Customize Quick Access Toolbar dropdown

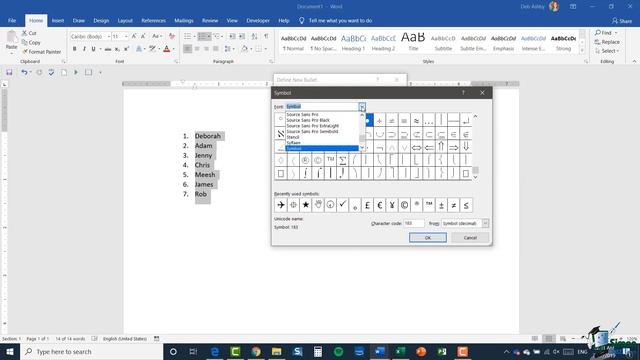pyautogui.click(x=100, y=73)
